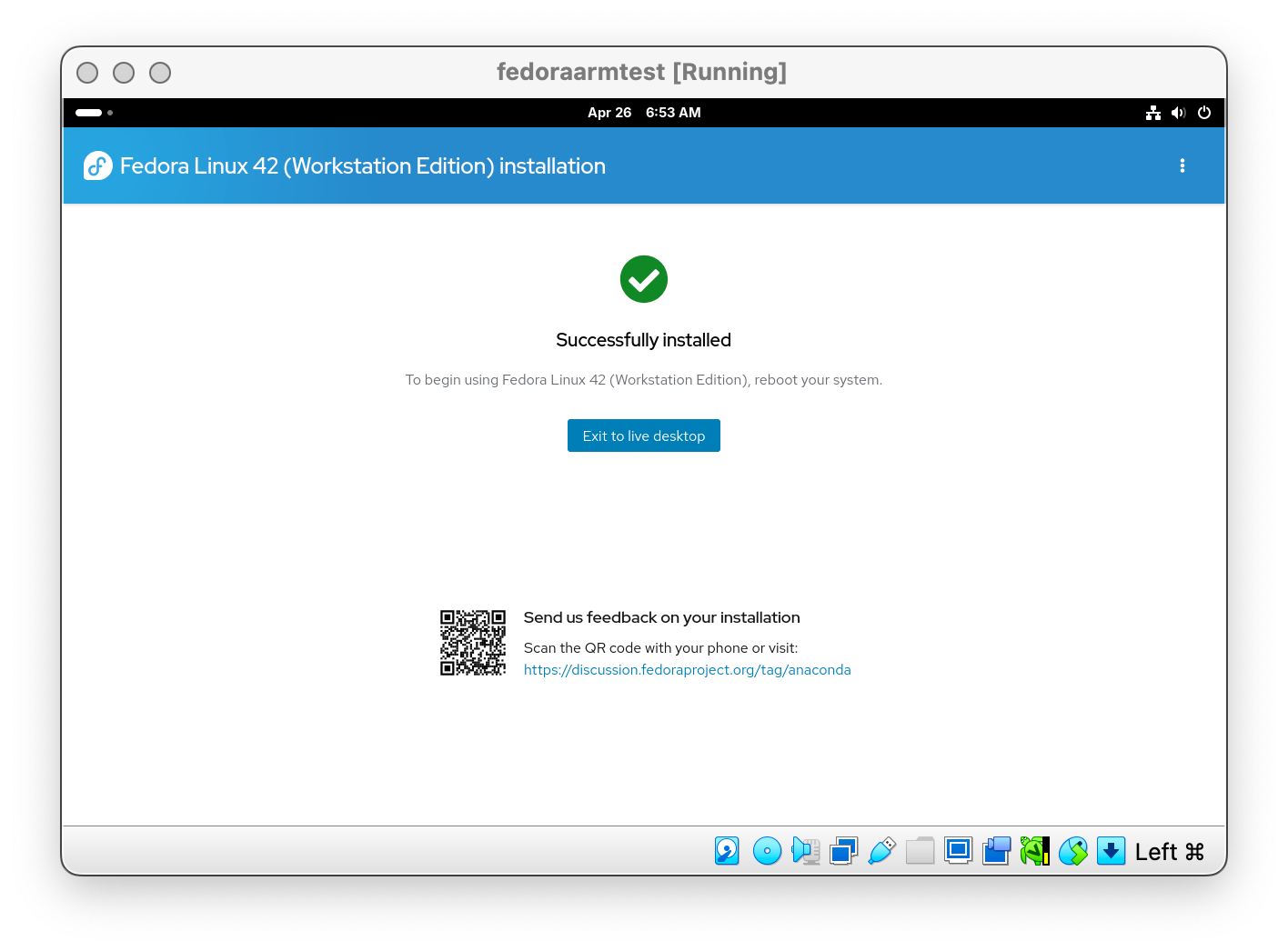Click the wired network icon in top bar
The image size is (1288, 951).
click(1152, 113)
